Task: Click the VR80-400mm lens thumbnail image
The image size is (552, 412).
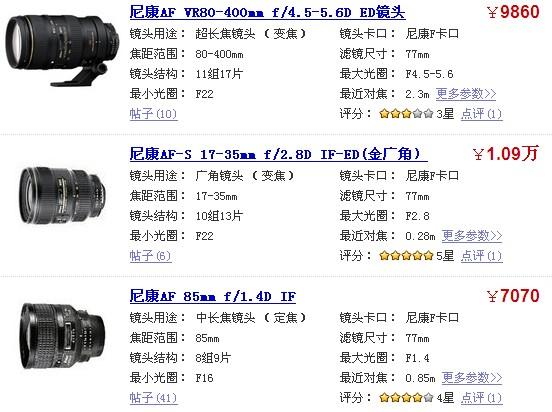Action: click(x=63, y=49)
